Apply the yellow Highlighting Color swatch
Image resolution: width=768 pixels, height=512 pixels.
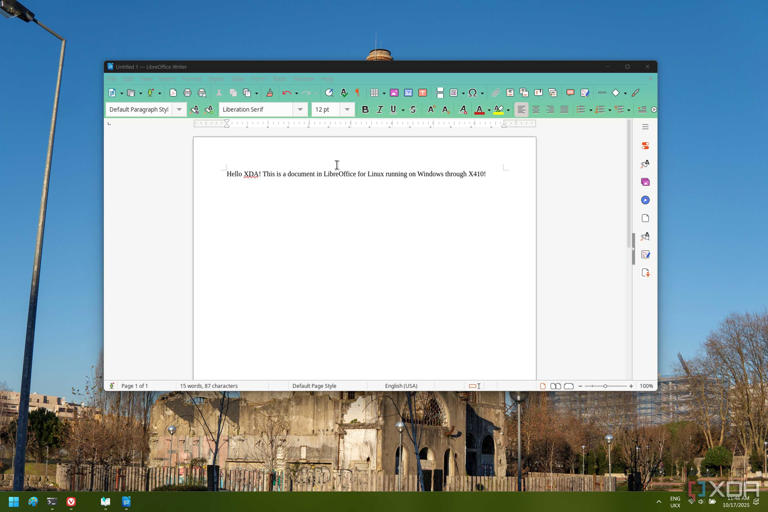point(499,110)
